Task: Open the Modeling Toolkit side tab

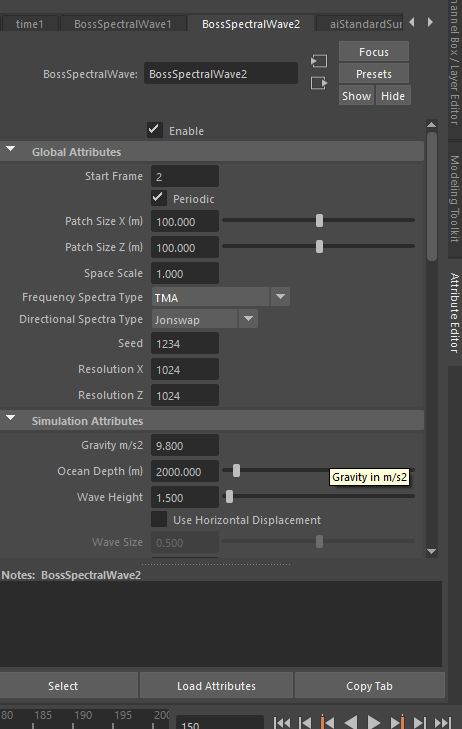Action: point(454,199)
